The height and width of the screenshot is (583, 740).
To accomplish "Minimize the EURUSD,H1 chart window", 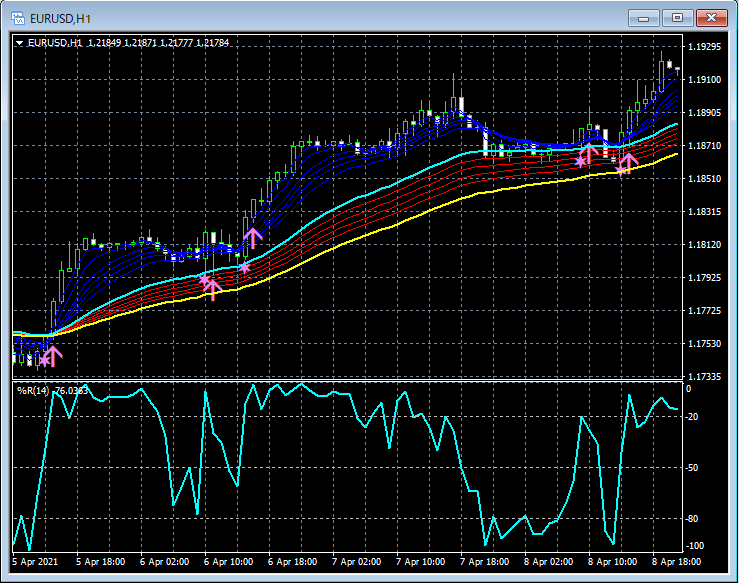I will click(x=644, y=17).
